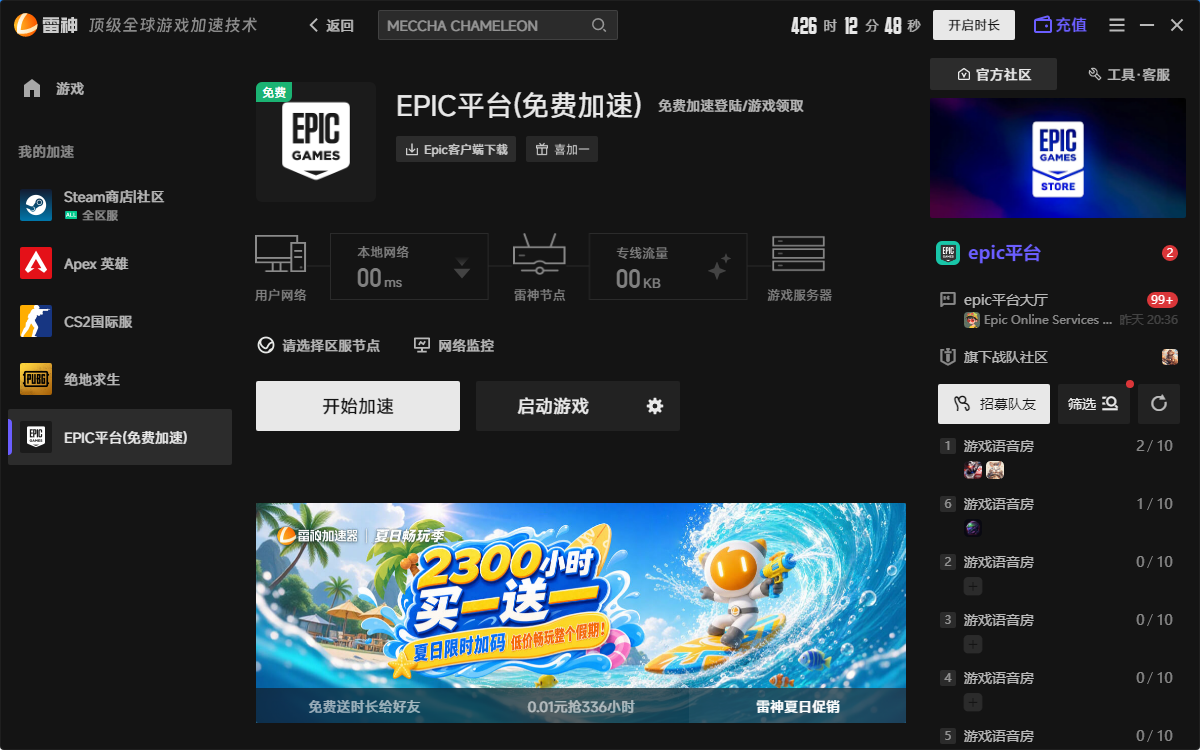Click the 开启时长 button
This screenshot has height=750, width=1200.
[974, 25]
